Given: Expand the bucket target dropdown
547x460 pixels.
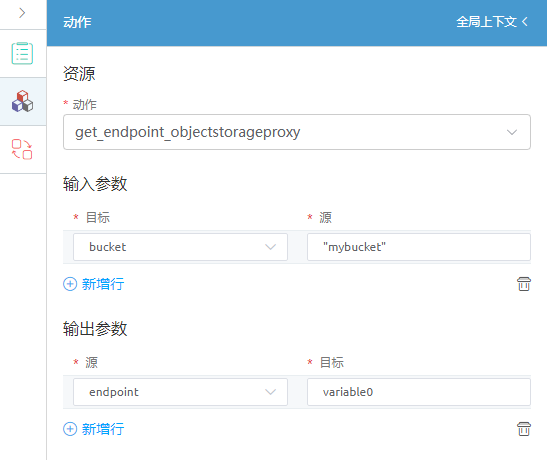Looking at the screenshot, I should pos(180,247).
